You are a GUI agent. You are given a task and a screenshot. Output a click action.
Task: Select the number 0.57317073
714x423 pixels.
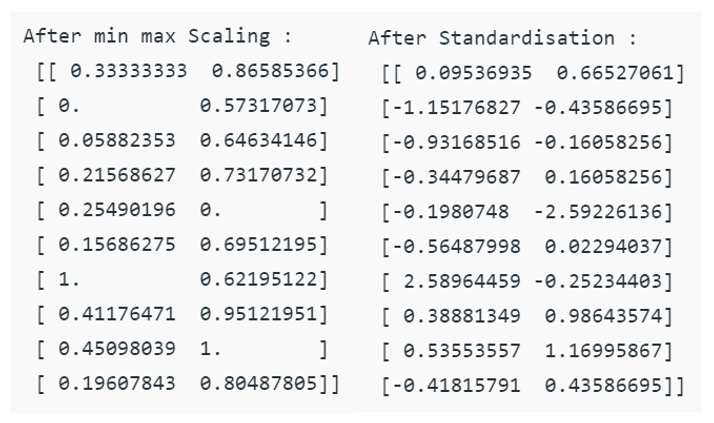pyautogui.click(x=260, y=107)
